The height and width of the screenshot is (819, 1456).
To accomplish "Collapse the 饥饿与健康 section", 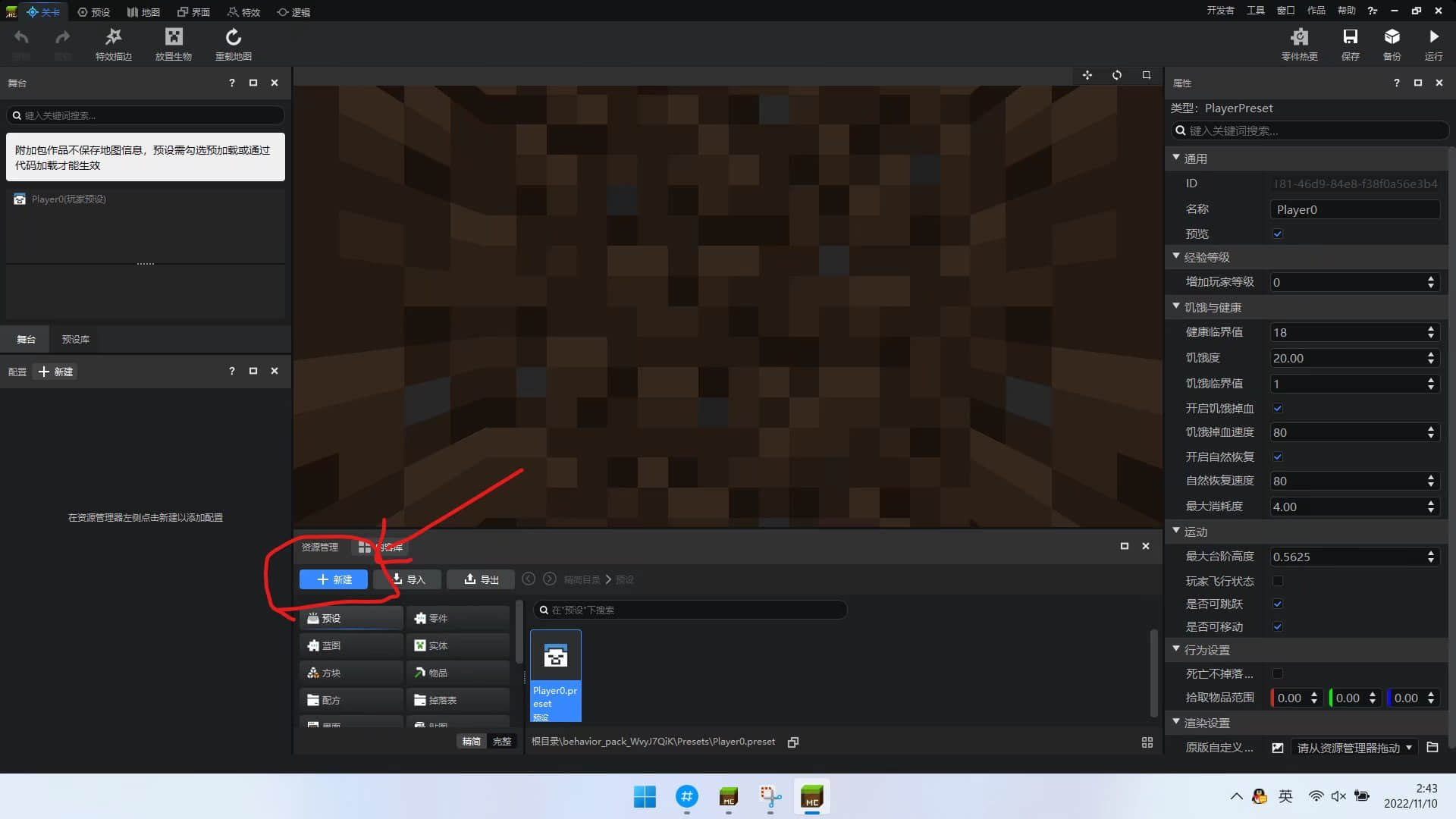I will (x=1176, y=307).
